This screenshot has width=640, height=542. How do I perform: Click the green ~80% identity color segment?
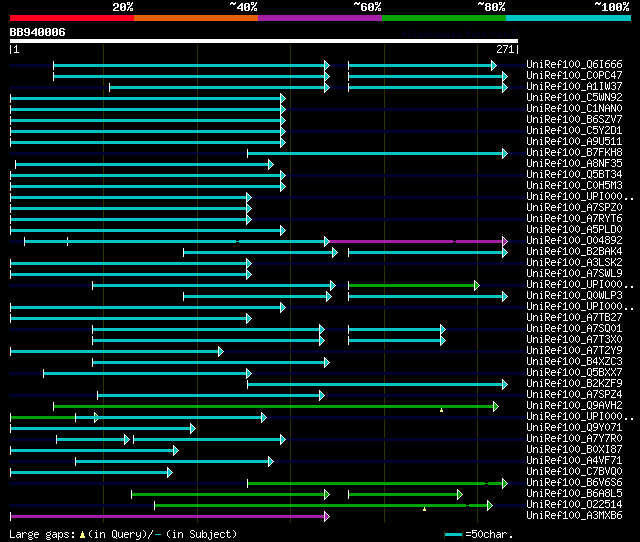tap(443, 18)
